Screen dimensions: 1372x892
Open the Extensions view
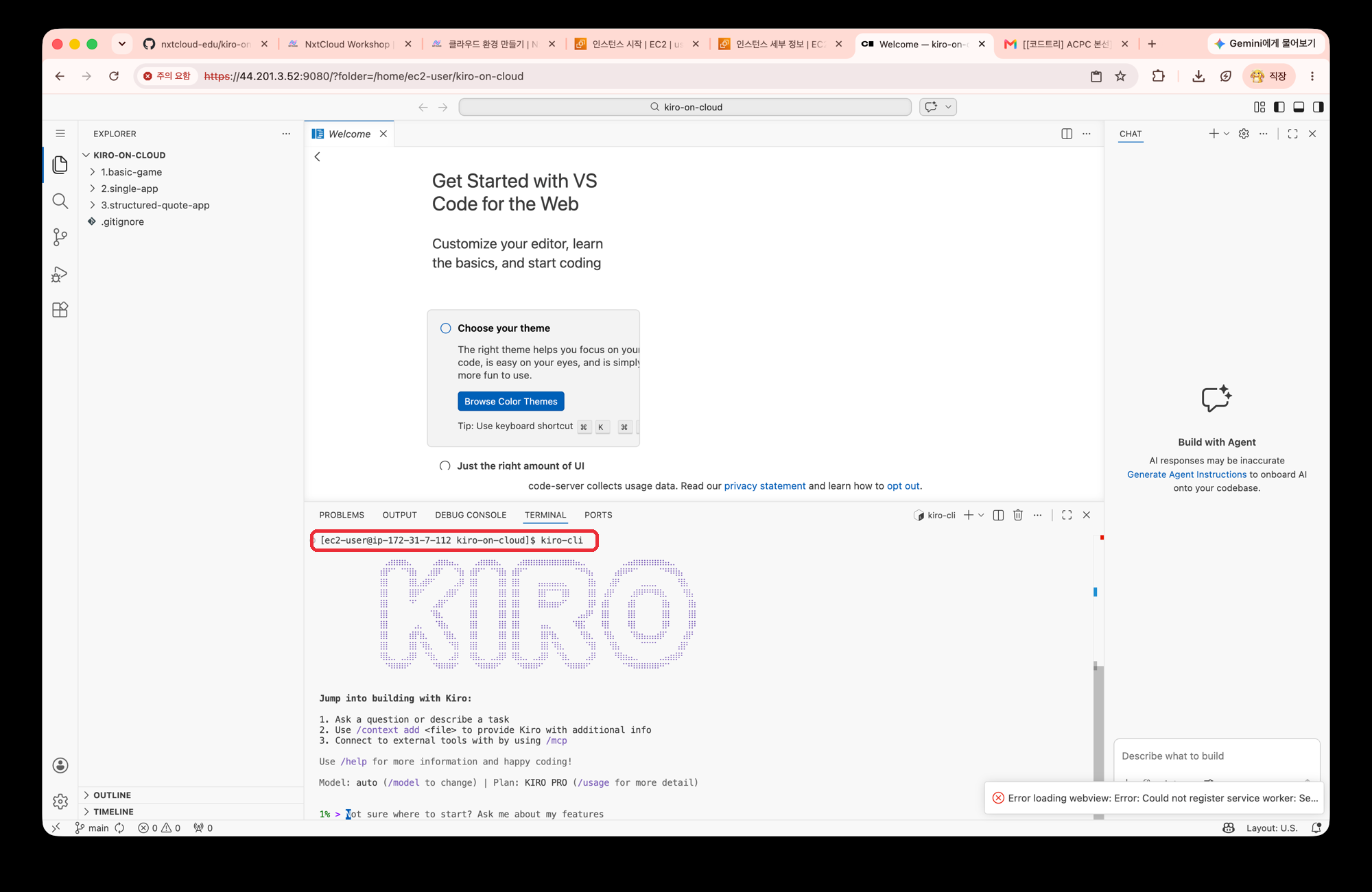pyautogui.click(x=60, y=310)
